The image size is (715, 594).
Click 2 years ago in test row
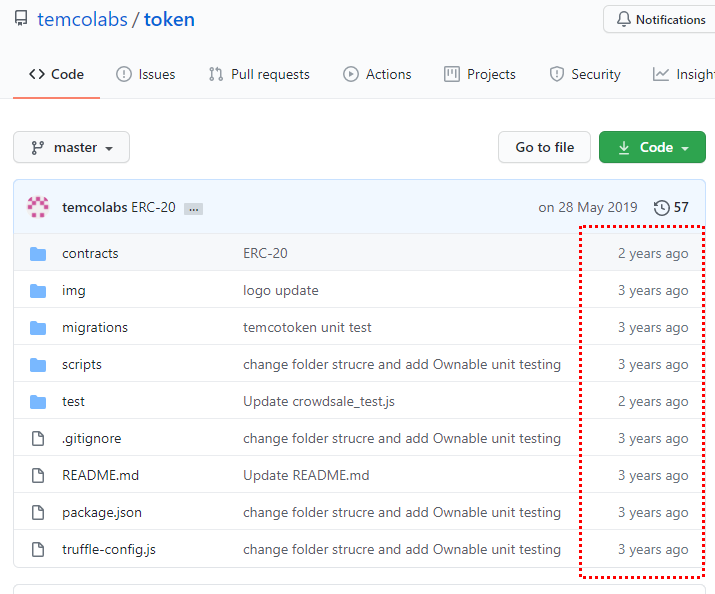tap(653, 401)
